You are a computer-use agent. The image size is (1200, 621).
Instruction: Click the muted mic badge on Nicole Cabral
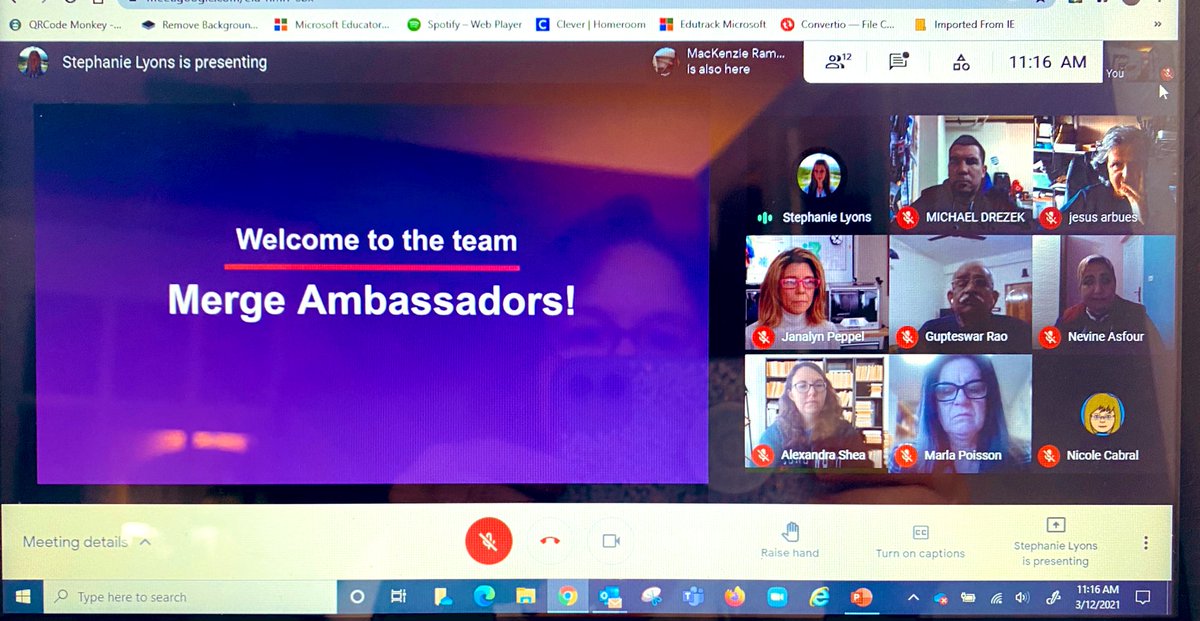click(1048, 456)
